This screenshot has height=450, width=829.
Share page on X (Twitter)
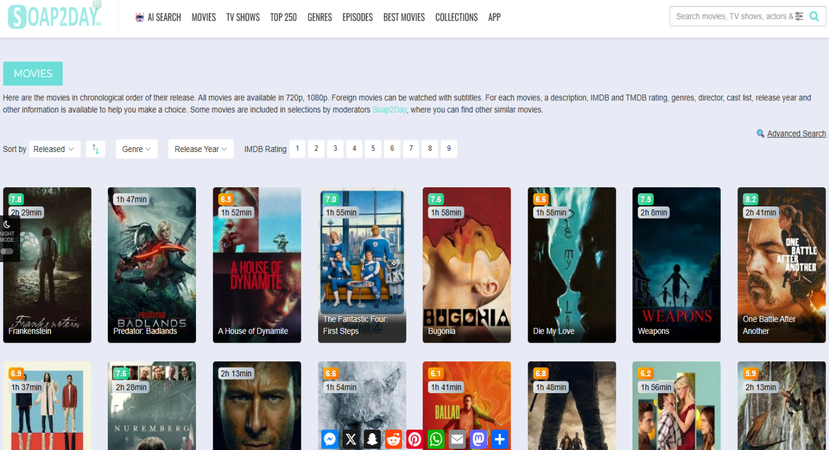(x=351, y=439)
